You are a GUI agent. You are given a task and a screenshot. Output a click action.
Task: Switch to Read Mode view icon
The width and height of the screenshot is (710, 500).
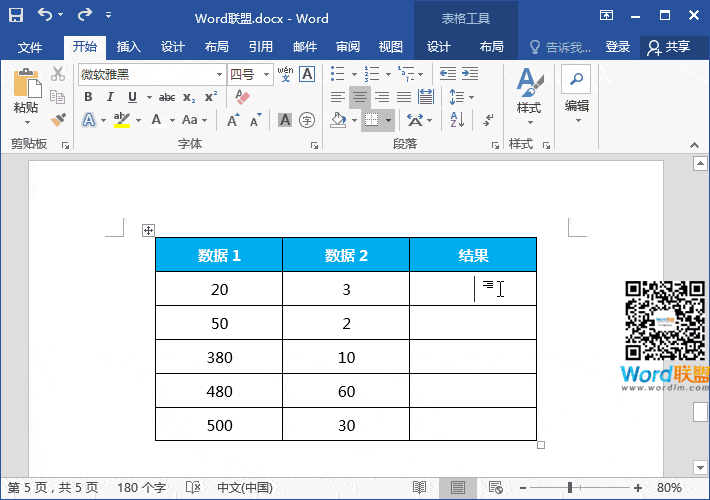tap(419, 487)
